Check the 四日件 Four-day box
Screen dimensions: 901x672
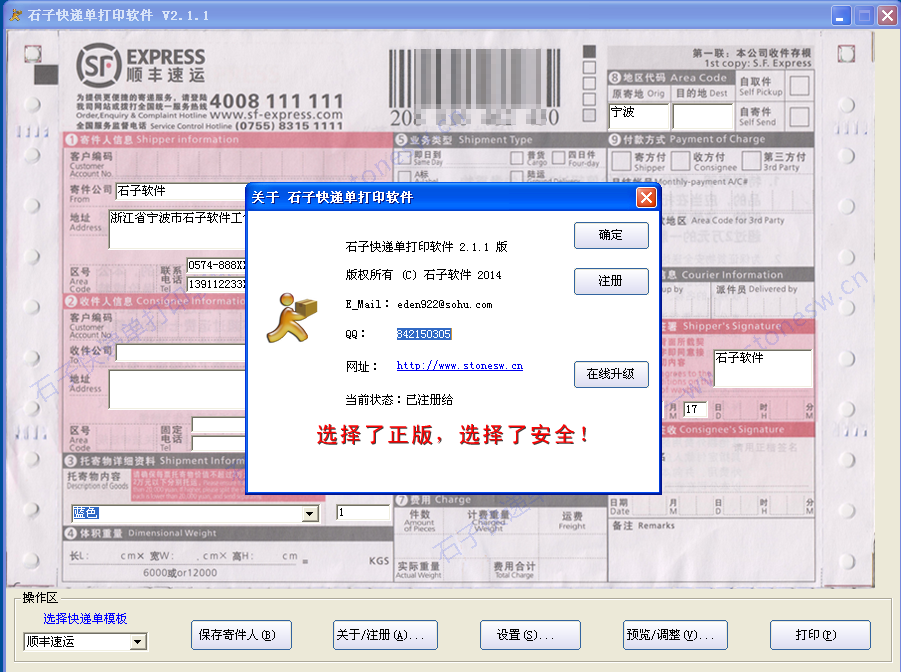559,158
